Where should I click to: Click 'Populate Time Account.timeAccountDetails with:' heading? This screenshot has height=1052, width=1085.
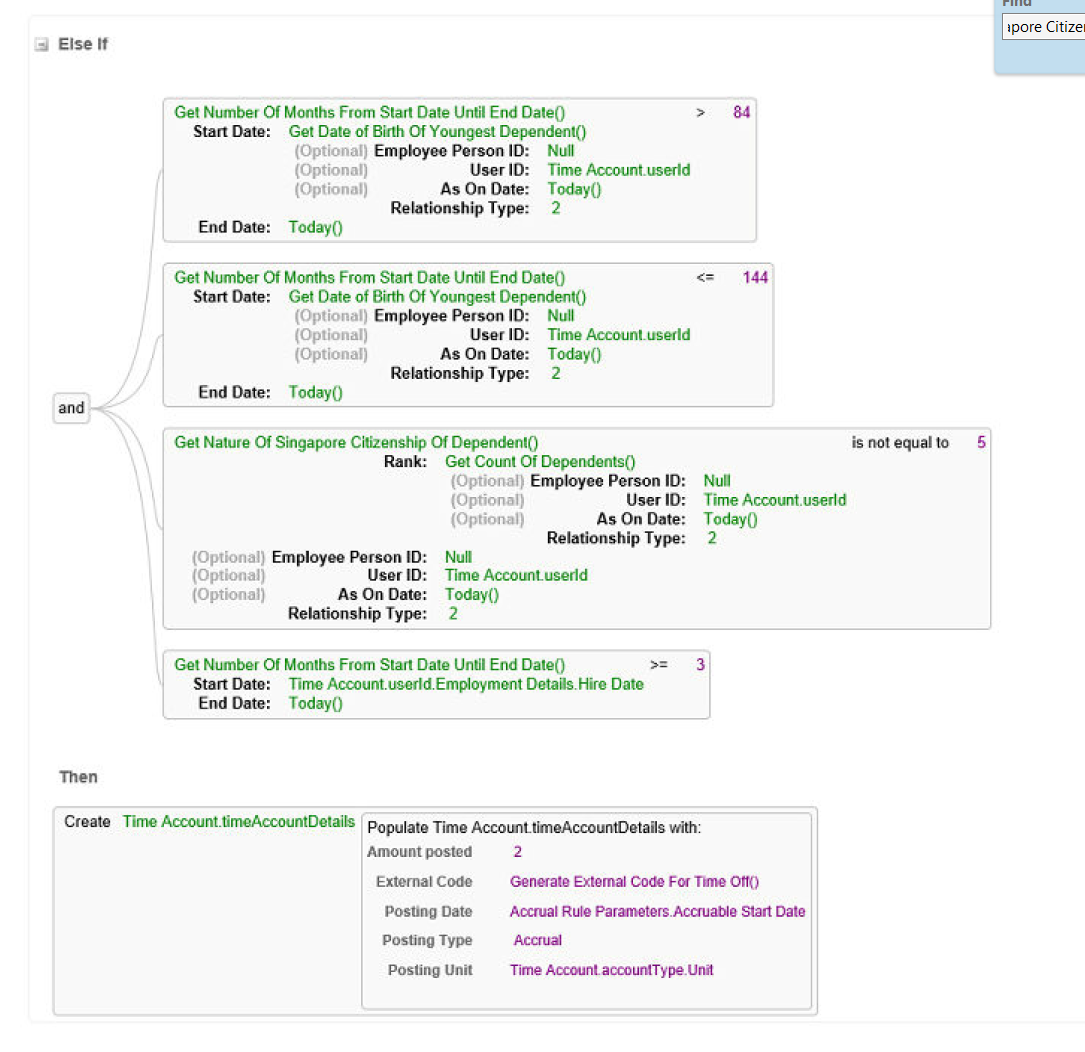[534, 828]
